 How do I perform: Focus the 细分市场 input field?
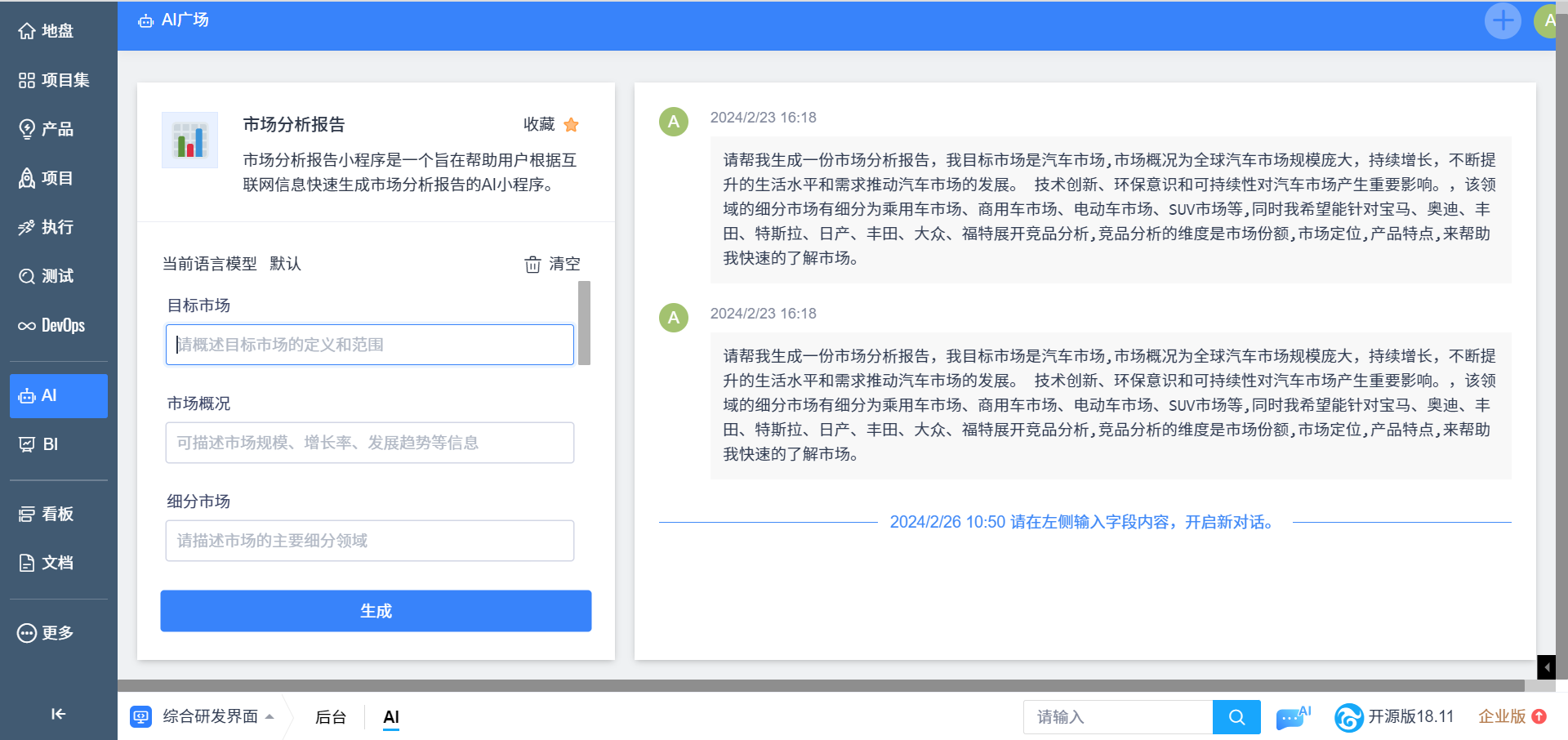click(x=370, y=541)
